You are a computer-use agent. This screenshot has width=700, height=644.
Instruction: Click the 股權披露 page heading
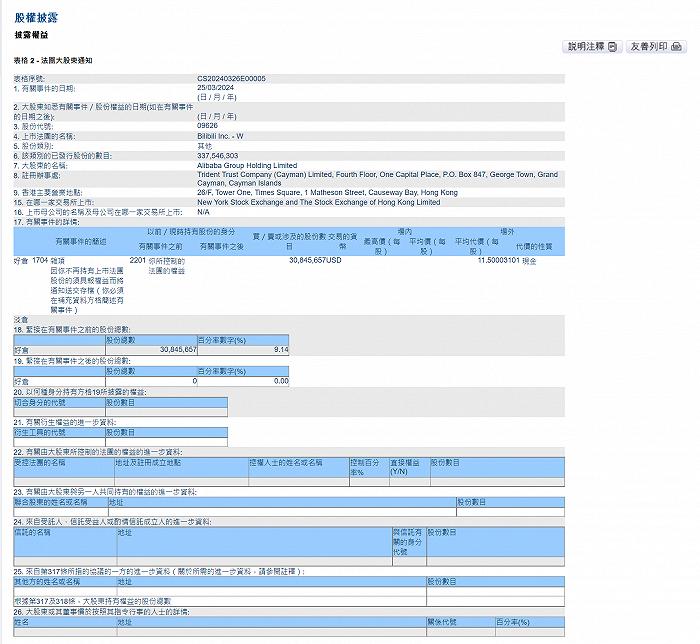click(36, 18)
